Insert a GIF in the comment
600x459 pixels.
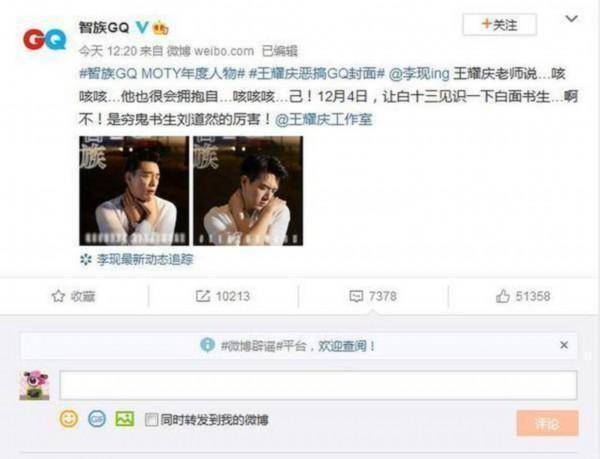(97, 419)
